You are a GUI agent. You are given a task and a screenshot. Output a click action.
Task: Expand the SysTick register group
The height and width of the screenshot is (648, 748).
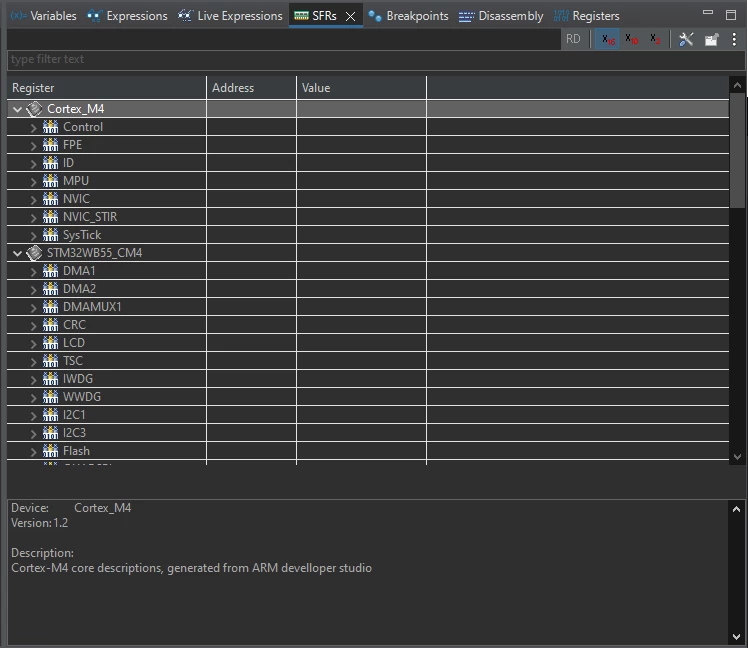point(33,236)
